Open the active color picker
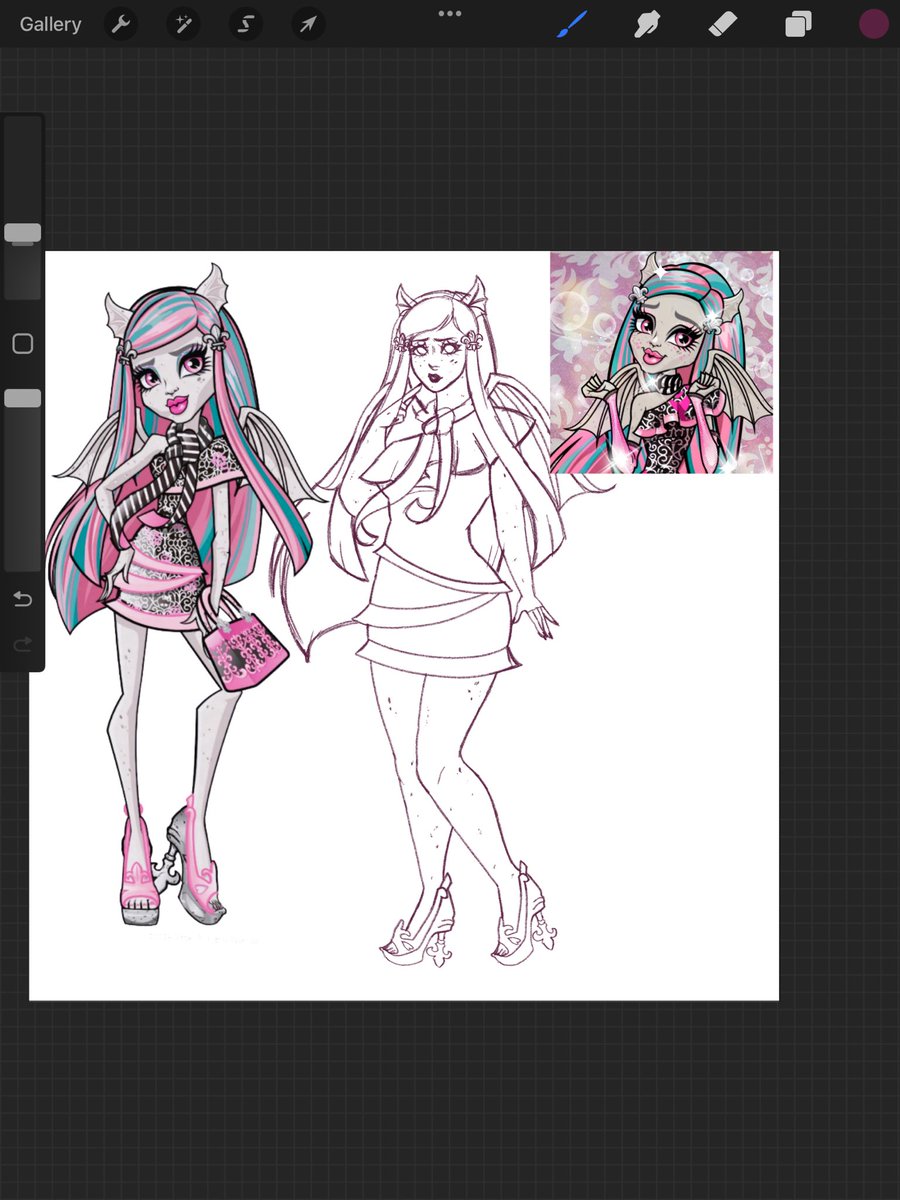 click(874, 25)
